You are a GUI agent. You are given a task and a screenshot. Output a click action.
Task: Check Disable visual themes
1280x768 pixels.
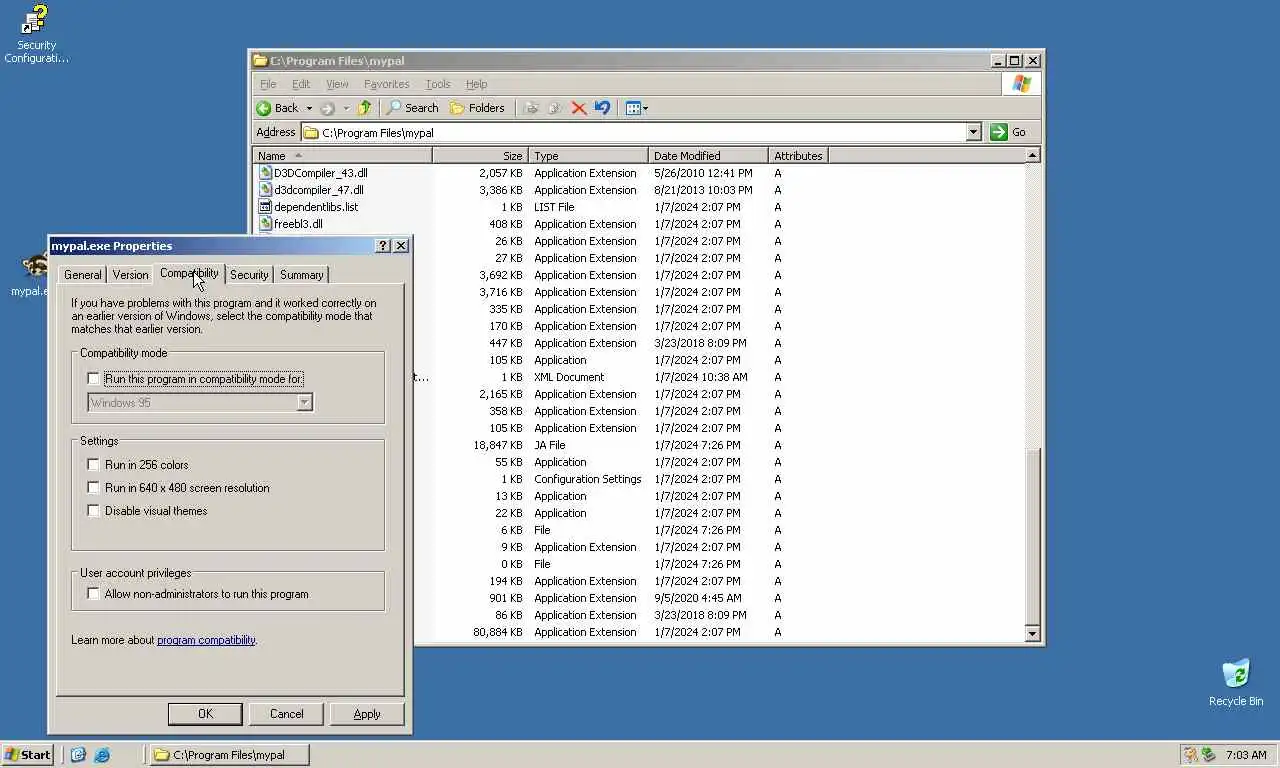click(94, 511)
